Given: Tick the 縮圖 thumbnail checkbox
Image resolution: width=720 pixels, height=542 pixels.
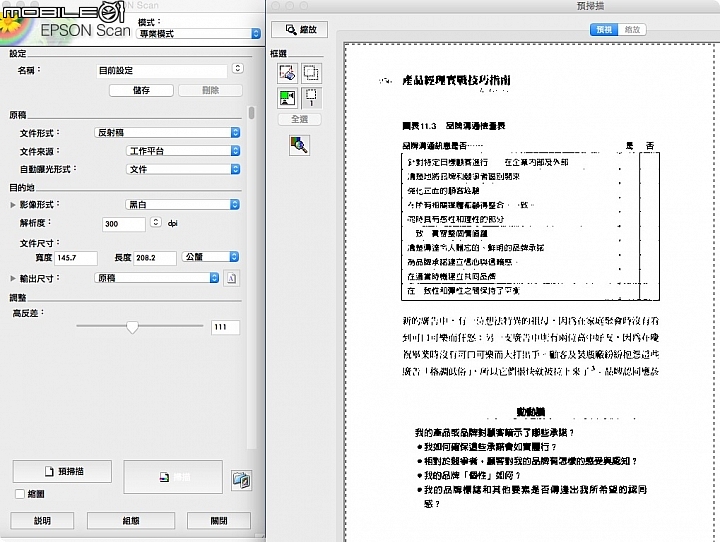Looking at the screenshot, I should 20,494.
